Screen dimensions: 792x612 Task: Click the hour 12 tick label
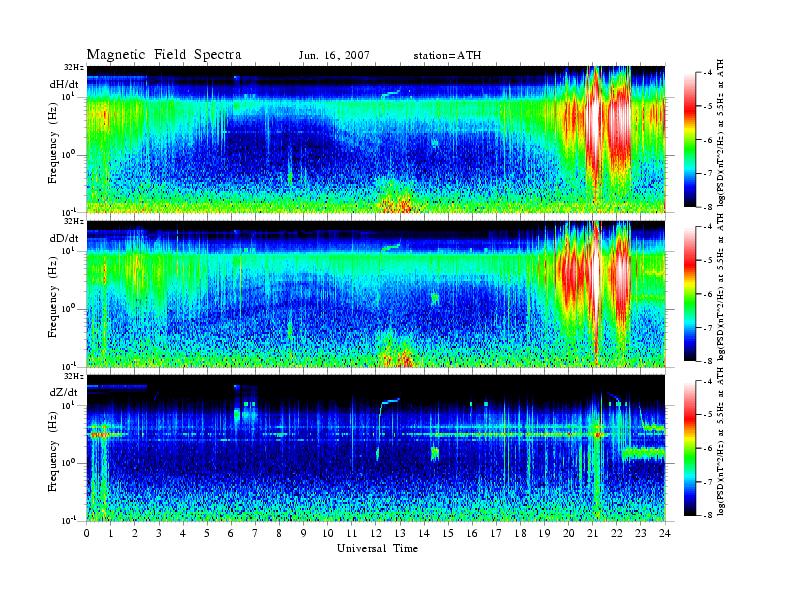point(376,534)
